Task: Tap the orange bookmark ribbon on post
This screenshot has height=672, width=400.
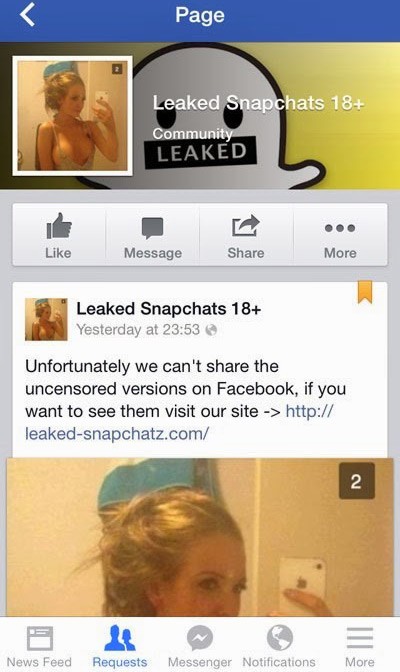Action: tap(365, 292)
